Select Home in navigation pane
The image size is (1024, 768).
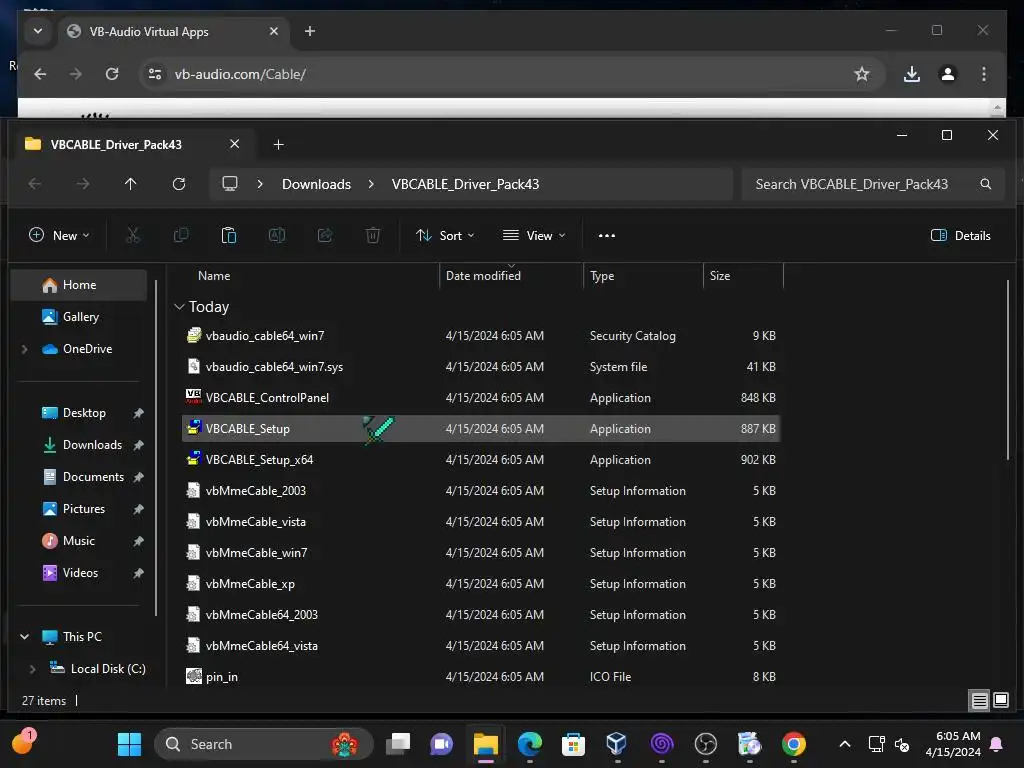[79, 285]
